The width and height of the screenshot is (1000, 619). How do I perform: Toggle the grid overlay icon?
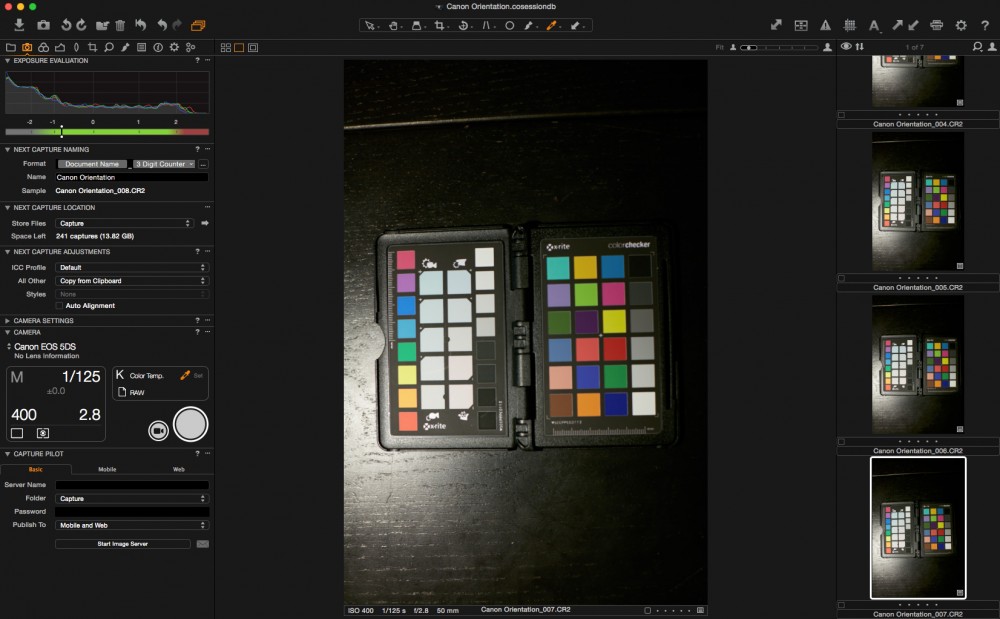(849, 25)
